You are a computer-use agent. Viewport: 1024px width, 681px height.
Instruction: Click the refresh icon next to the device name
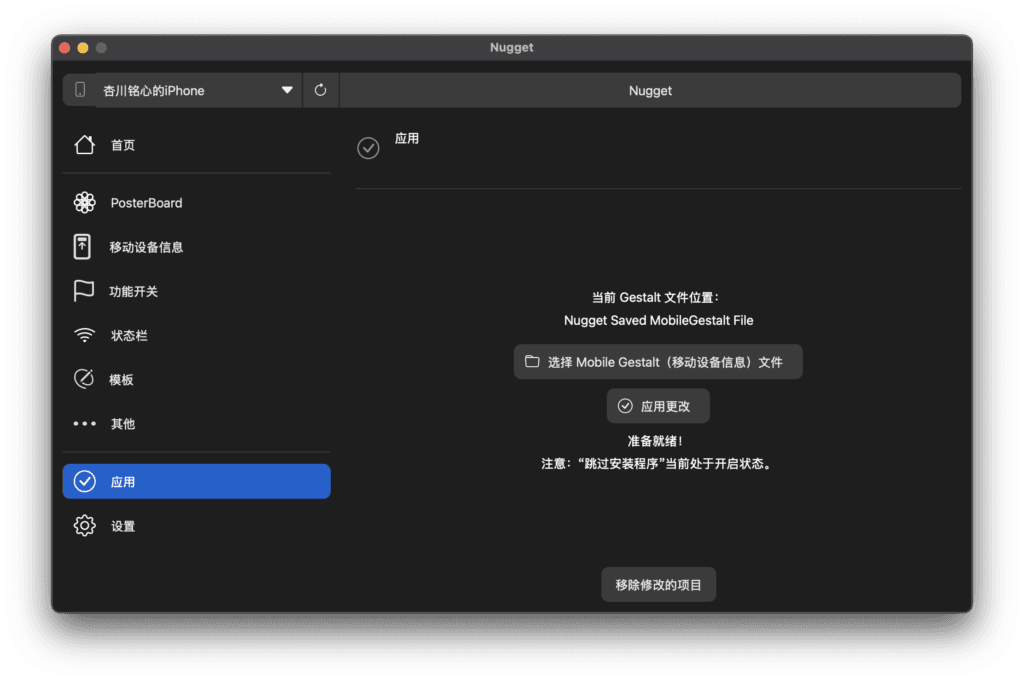click(320, 90)
